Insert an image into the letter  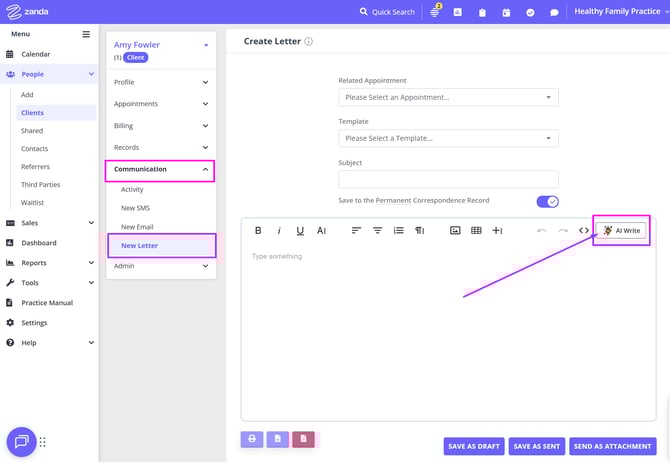click(455, 230)
